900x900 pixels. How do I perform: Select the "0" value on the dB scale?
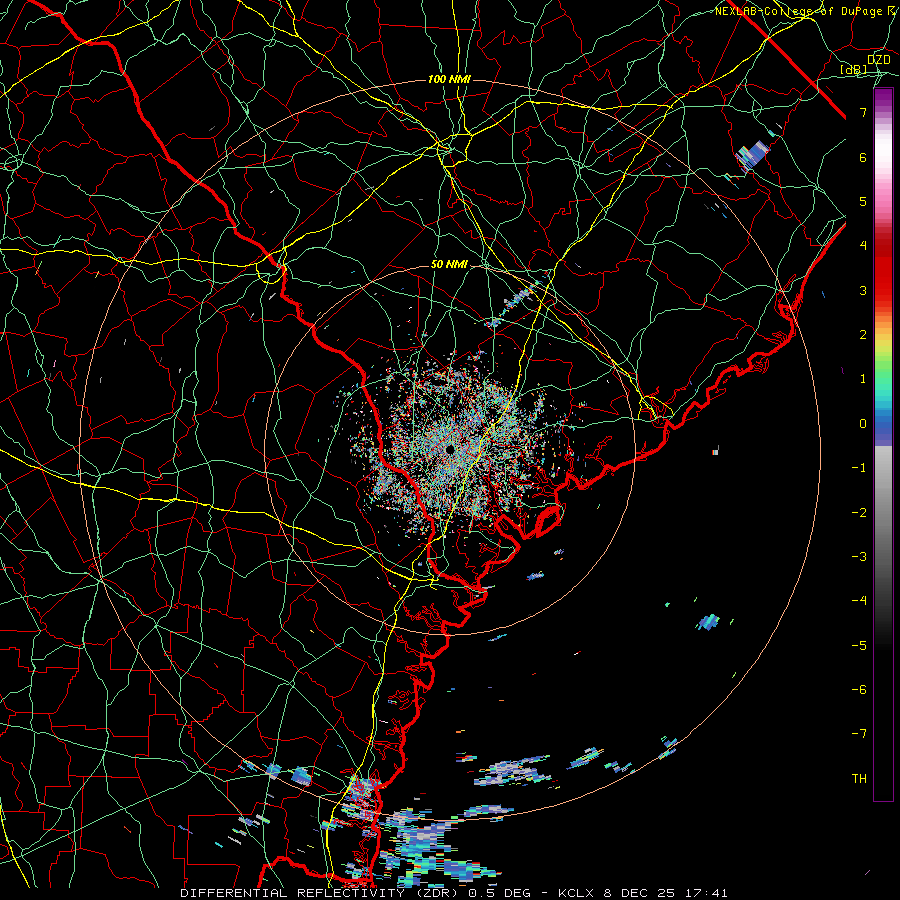tap(863, 424)
